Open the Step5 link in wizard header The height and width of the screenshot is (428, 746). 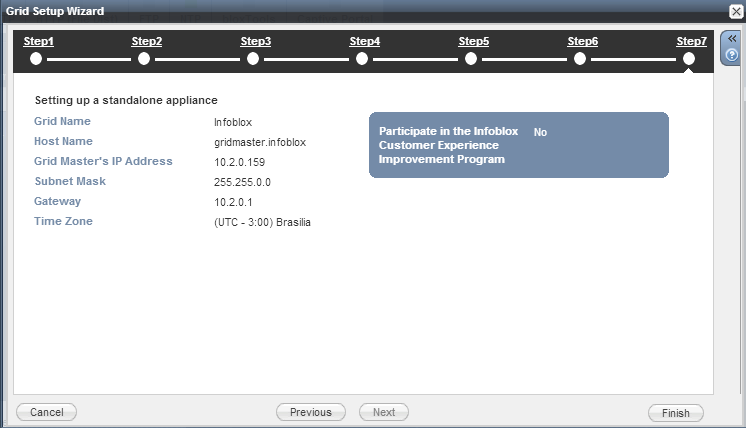pos(473,41)
